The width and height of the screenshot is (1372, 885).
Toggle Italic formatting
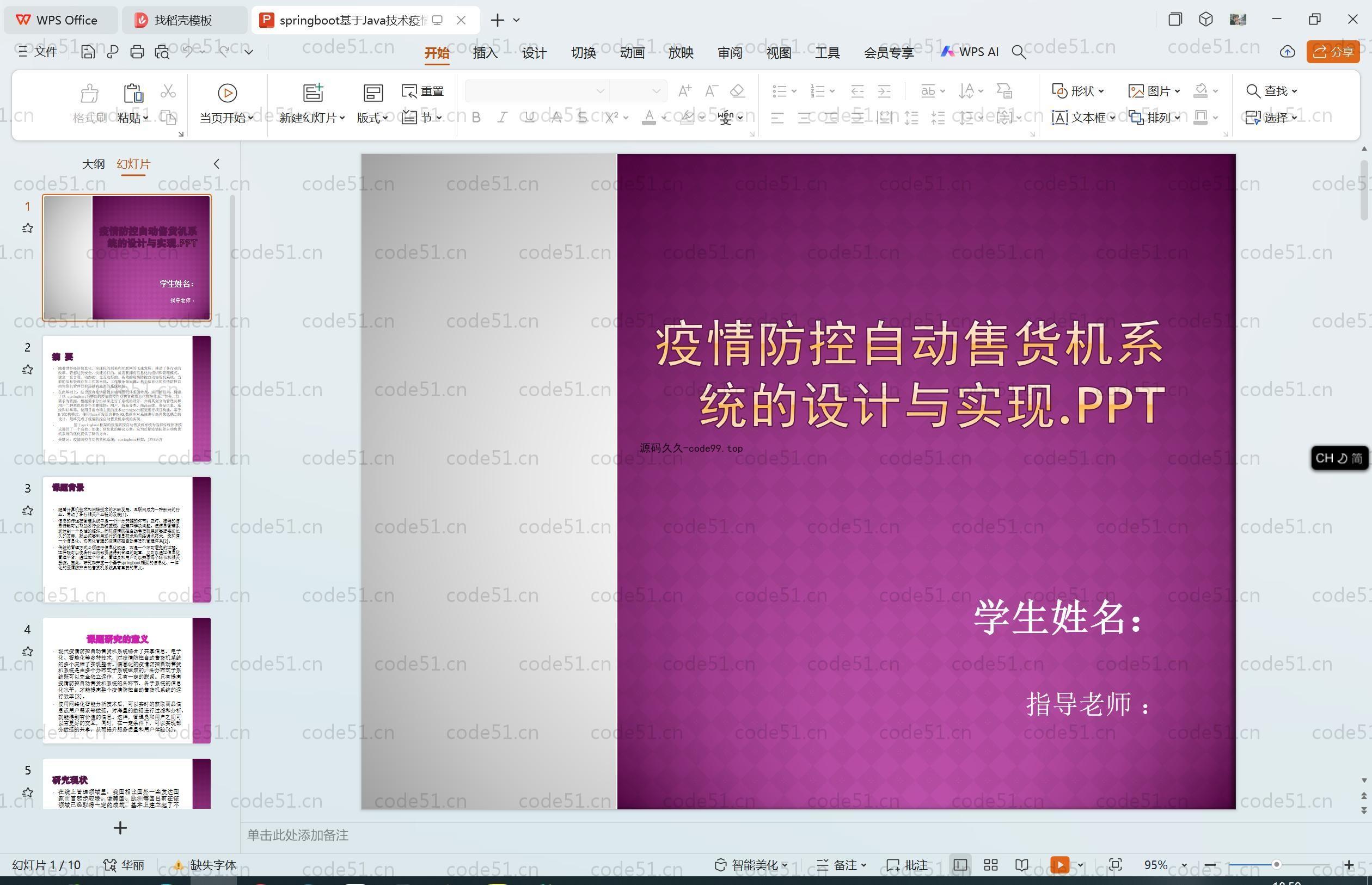pos(503,117)
